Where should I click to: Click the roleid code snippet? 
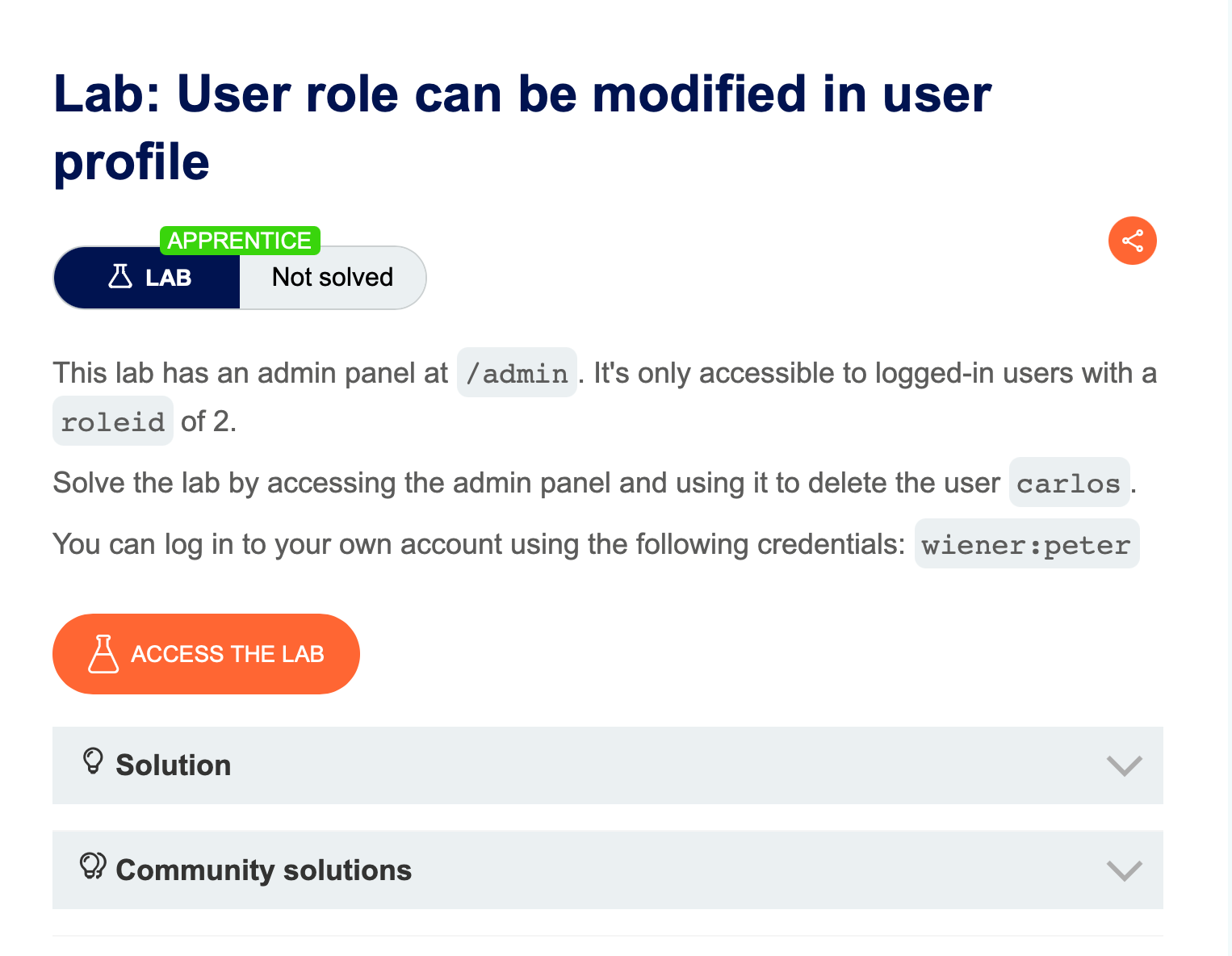(x=113, y=421)
